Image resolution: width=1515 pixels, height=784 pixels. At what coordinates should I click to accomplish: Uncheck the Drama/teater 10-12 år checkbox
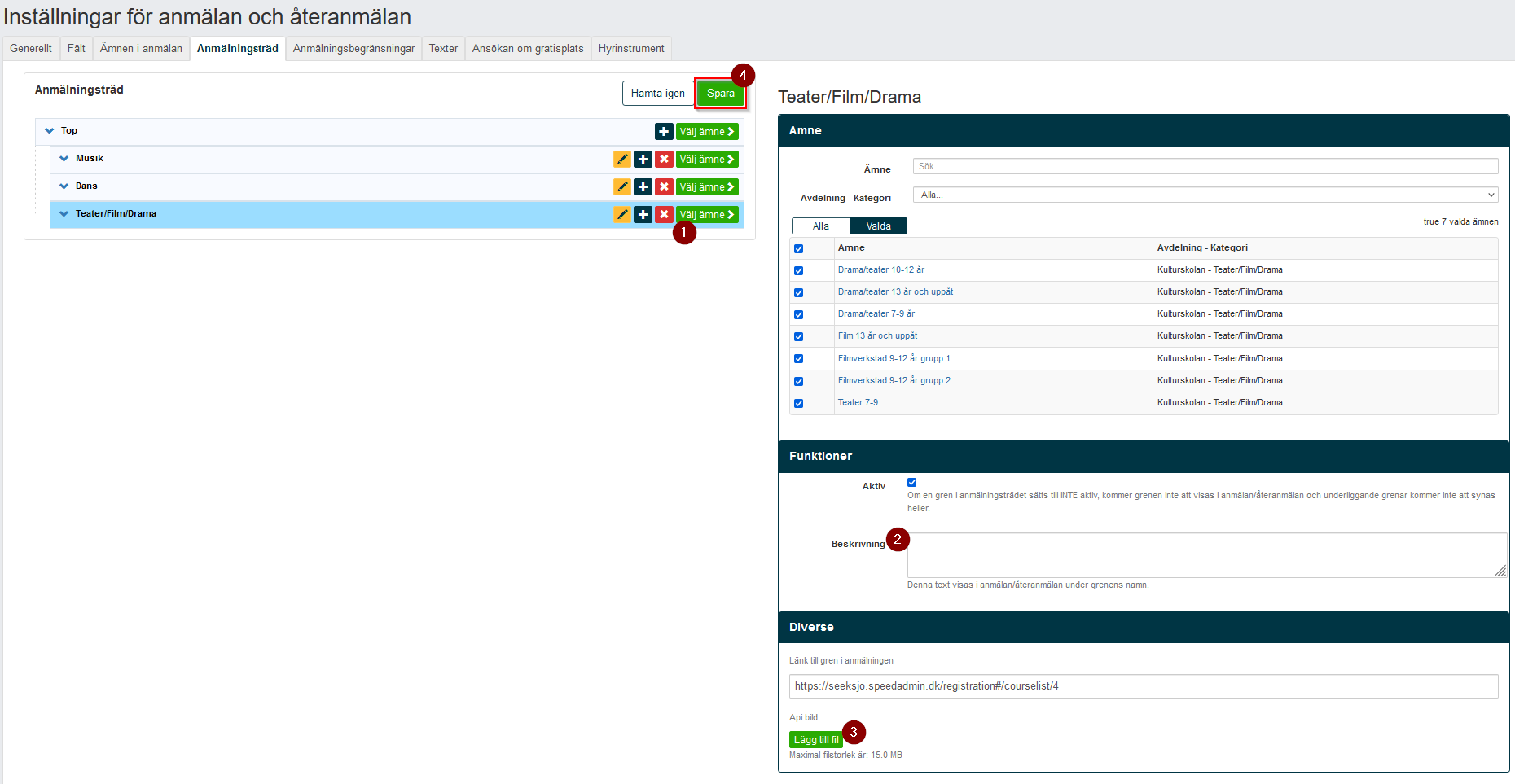[x=798, y=270]
